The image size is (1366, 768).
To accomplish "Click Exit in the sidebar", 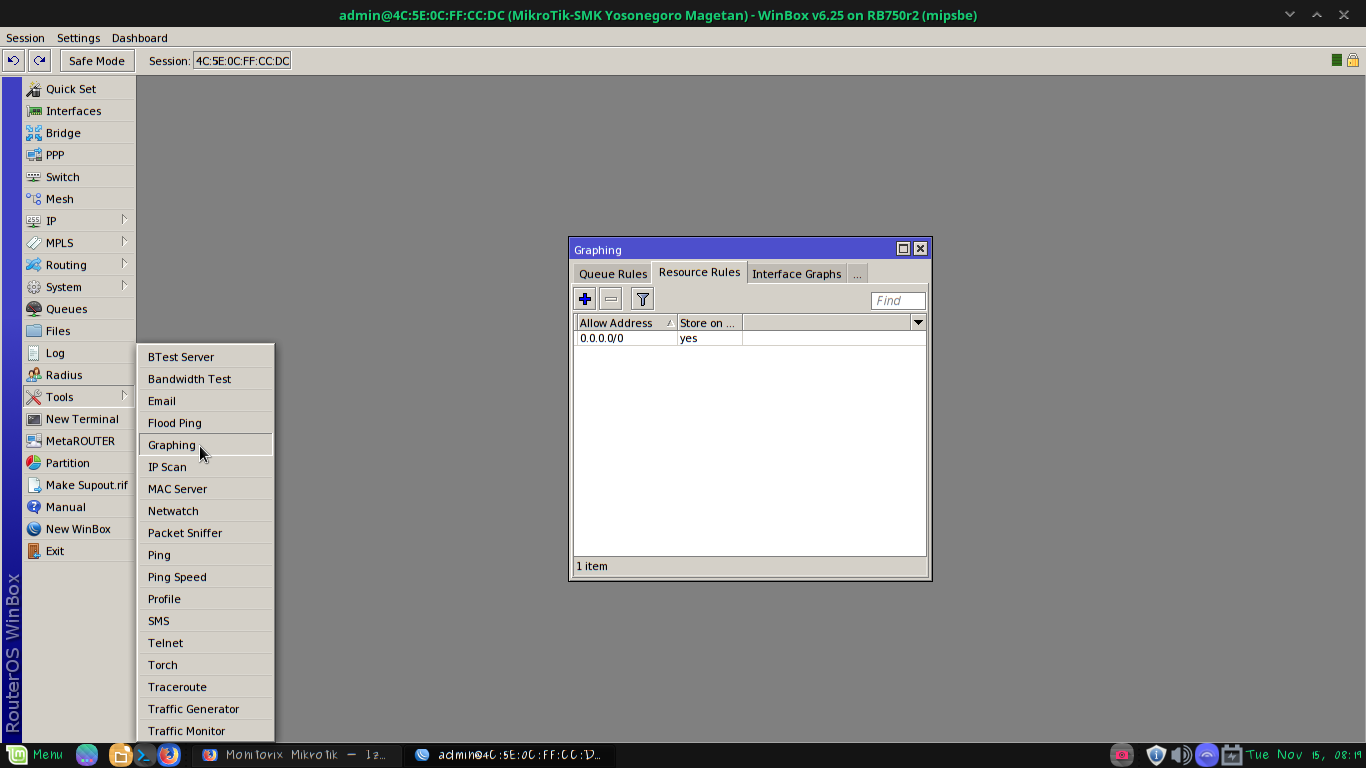I will 79,551.
